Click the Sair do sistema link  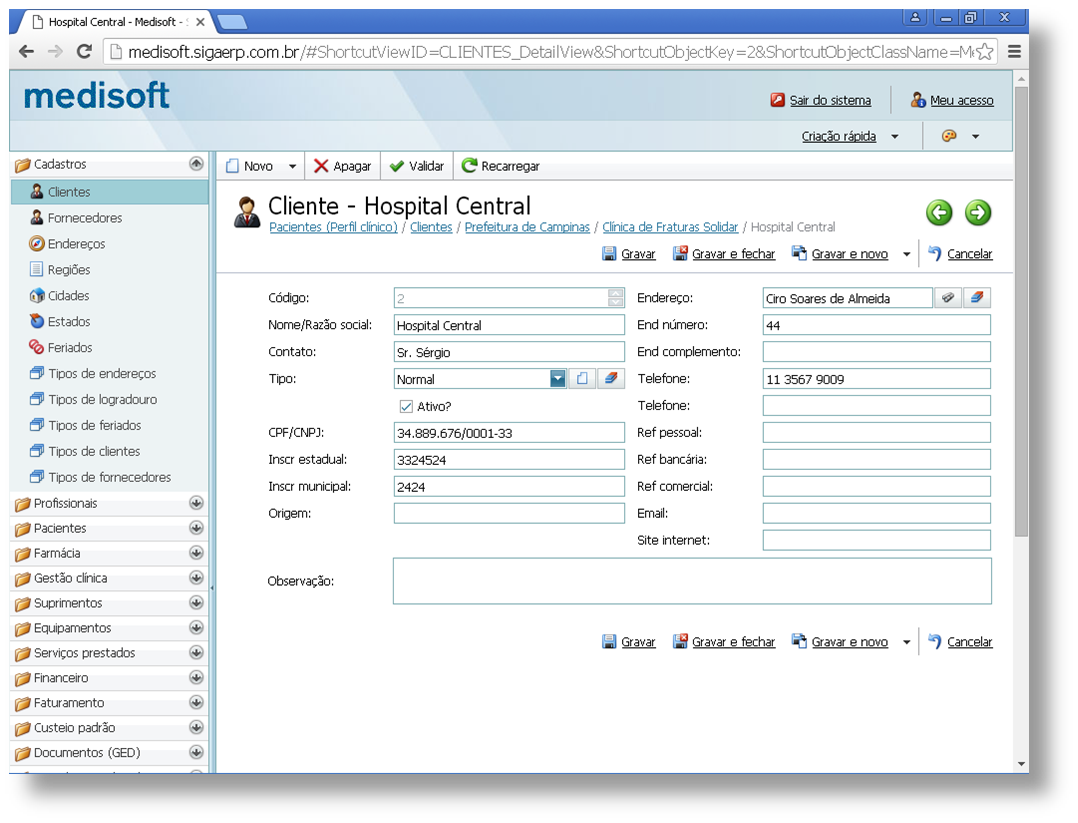click(830, 100)
